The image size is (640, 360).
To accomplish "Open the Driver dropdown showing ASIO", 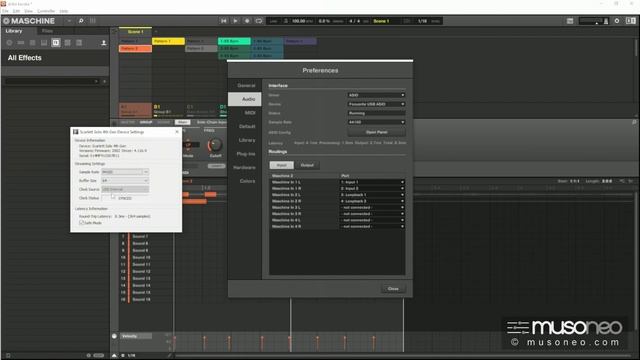I will tap(376, 95).
